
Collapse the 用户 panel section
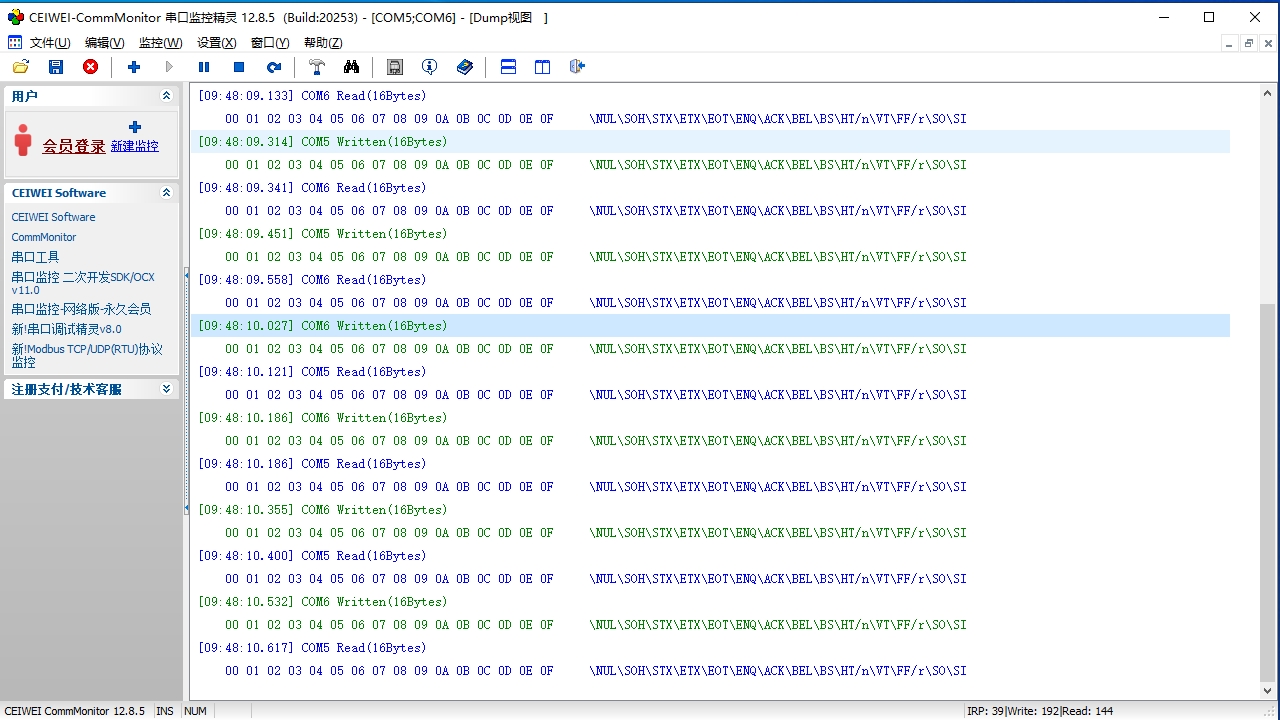click(x=166, y=96)
